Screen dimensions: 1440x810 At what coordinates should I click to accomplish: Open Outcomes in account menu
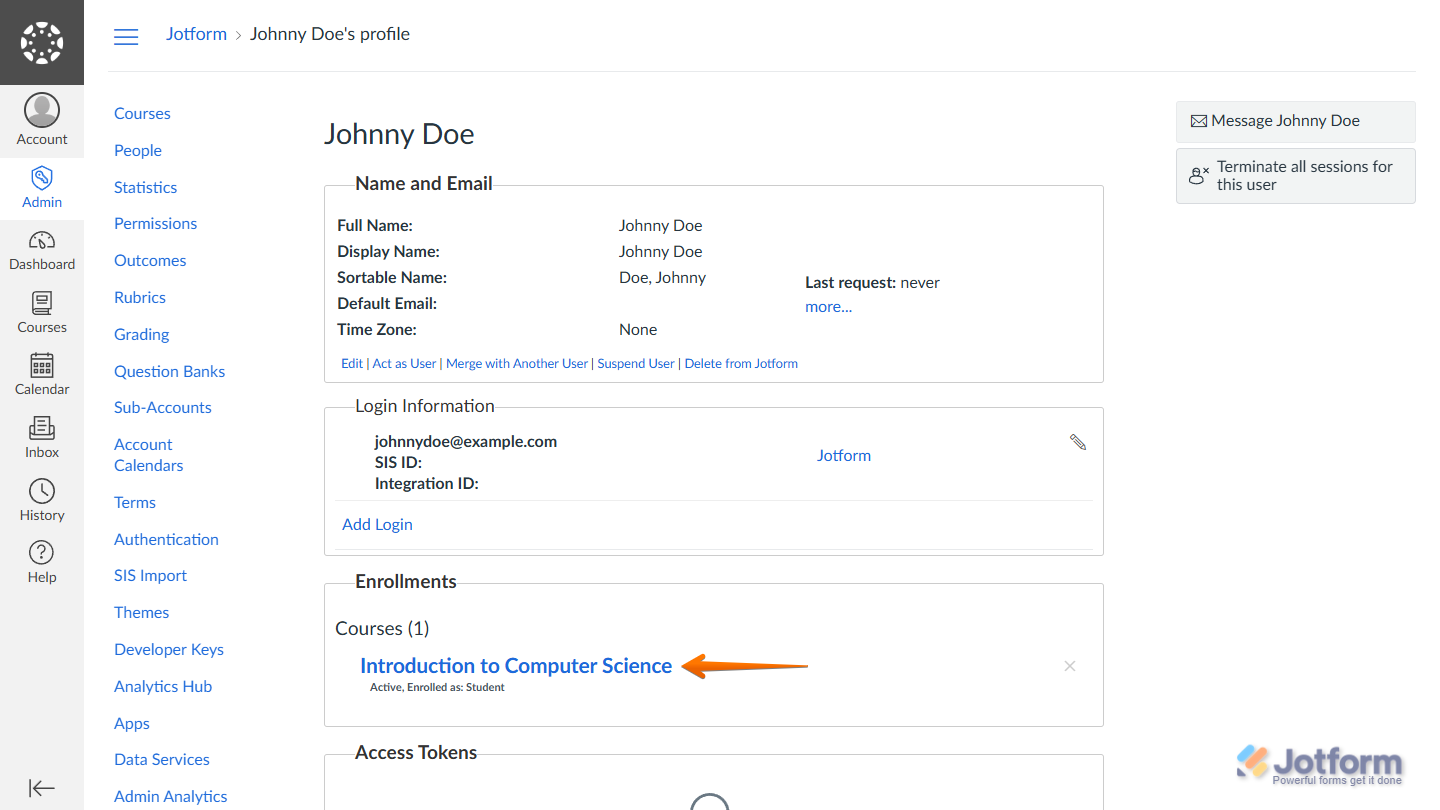(150, 261)
